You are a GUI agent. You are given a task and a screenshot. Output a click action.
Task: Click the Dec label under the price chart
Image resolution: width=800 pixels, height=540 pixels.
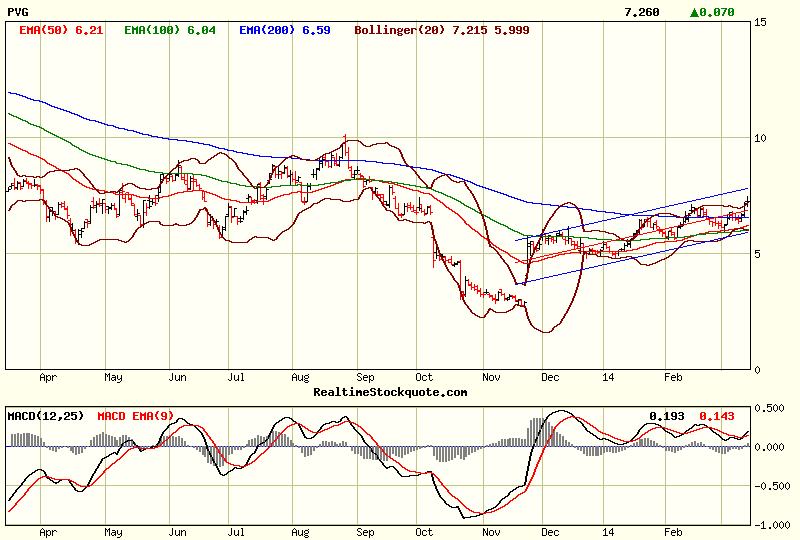550,378
